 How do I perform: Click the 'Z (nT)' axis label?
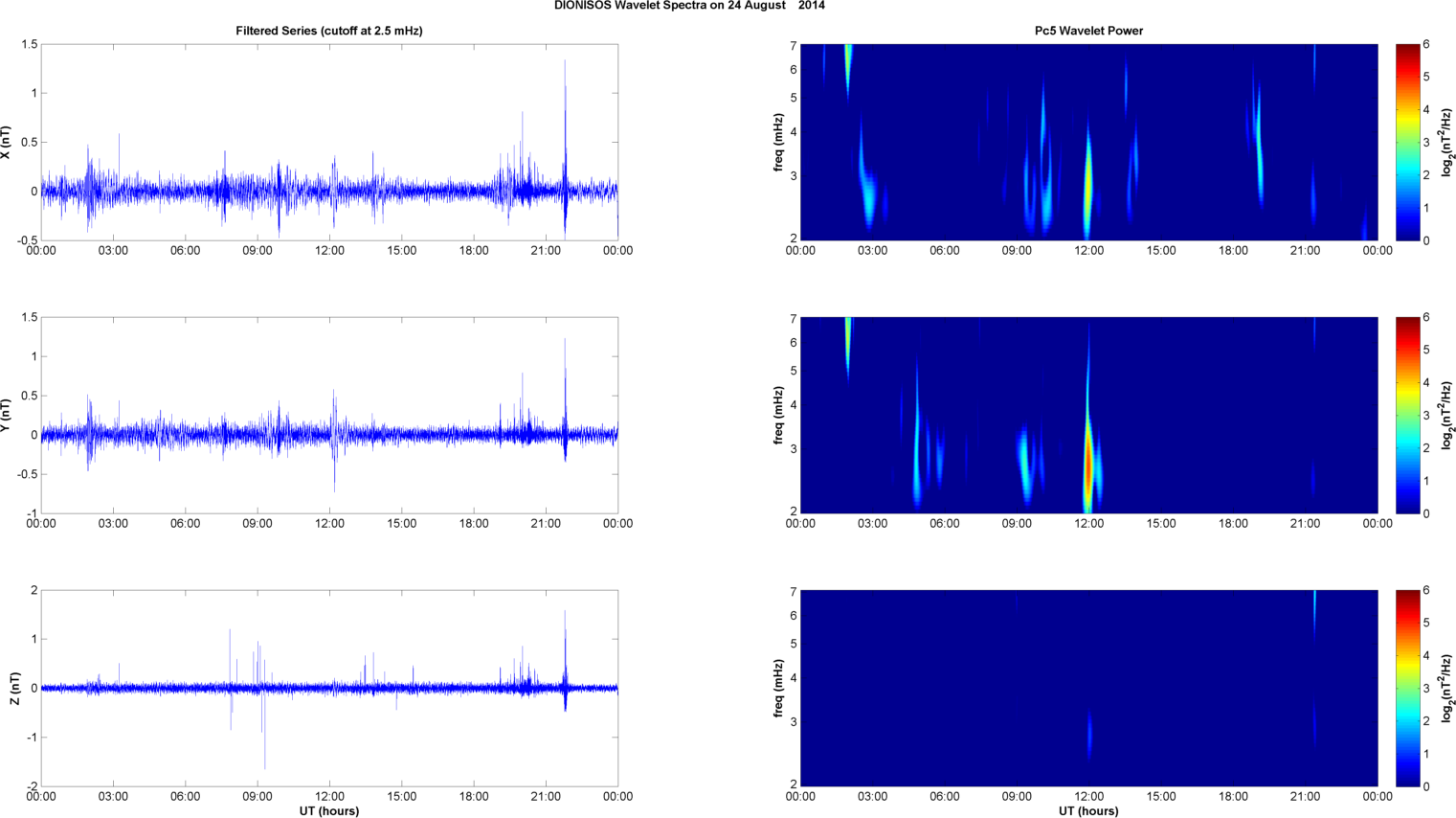click(x=14, y=688)
